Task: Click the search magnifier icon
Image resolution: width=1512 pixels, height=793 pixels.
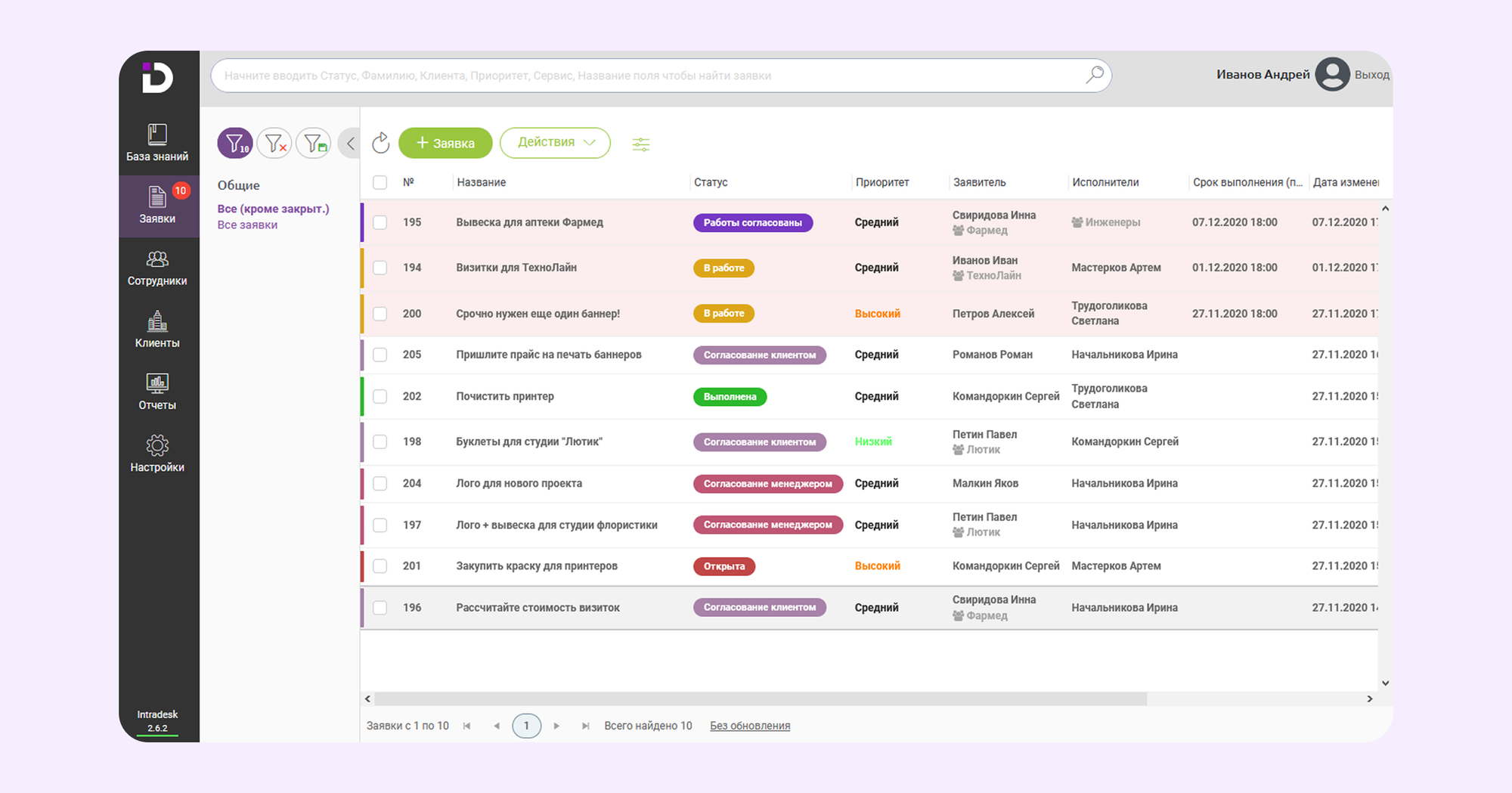Action: (1095, 75)
